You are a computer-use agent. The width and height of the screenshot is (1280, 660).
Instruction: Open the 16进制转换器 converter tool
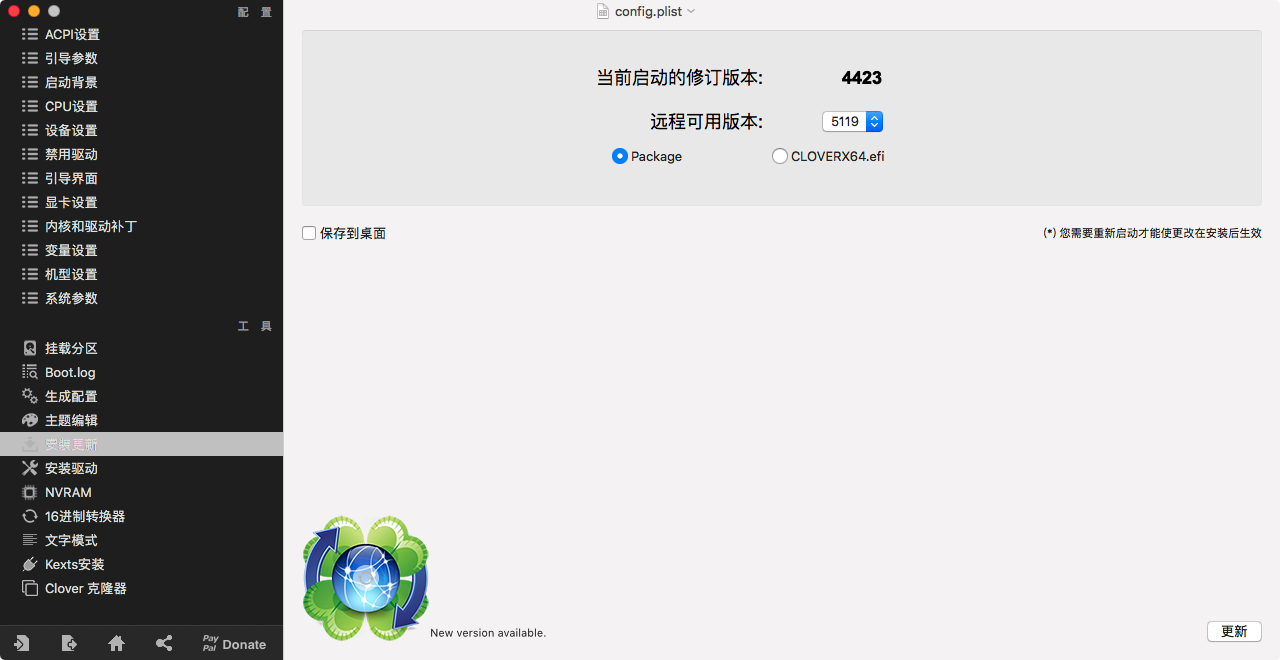coord(141,516)
